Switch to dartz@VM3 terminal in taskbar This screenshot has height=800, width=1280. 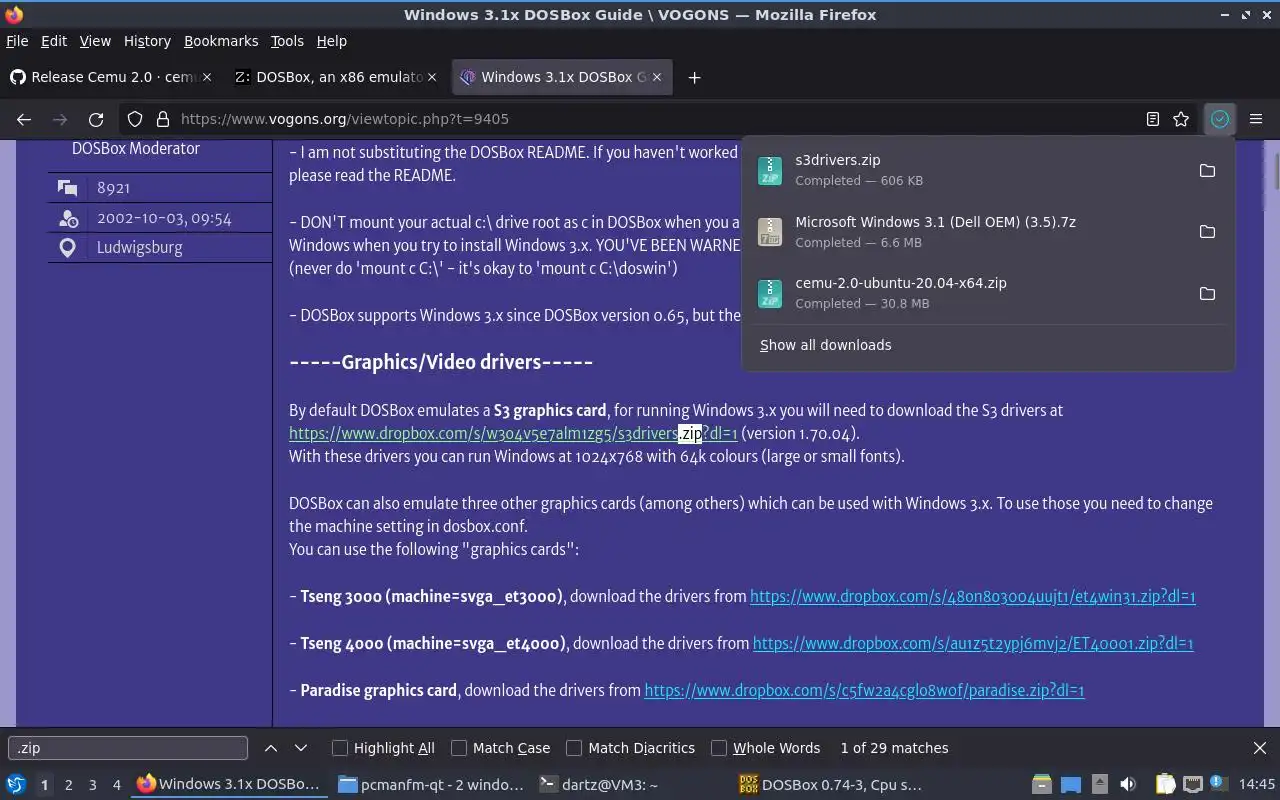631,785
